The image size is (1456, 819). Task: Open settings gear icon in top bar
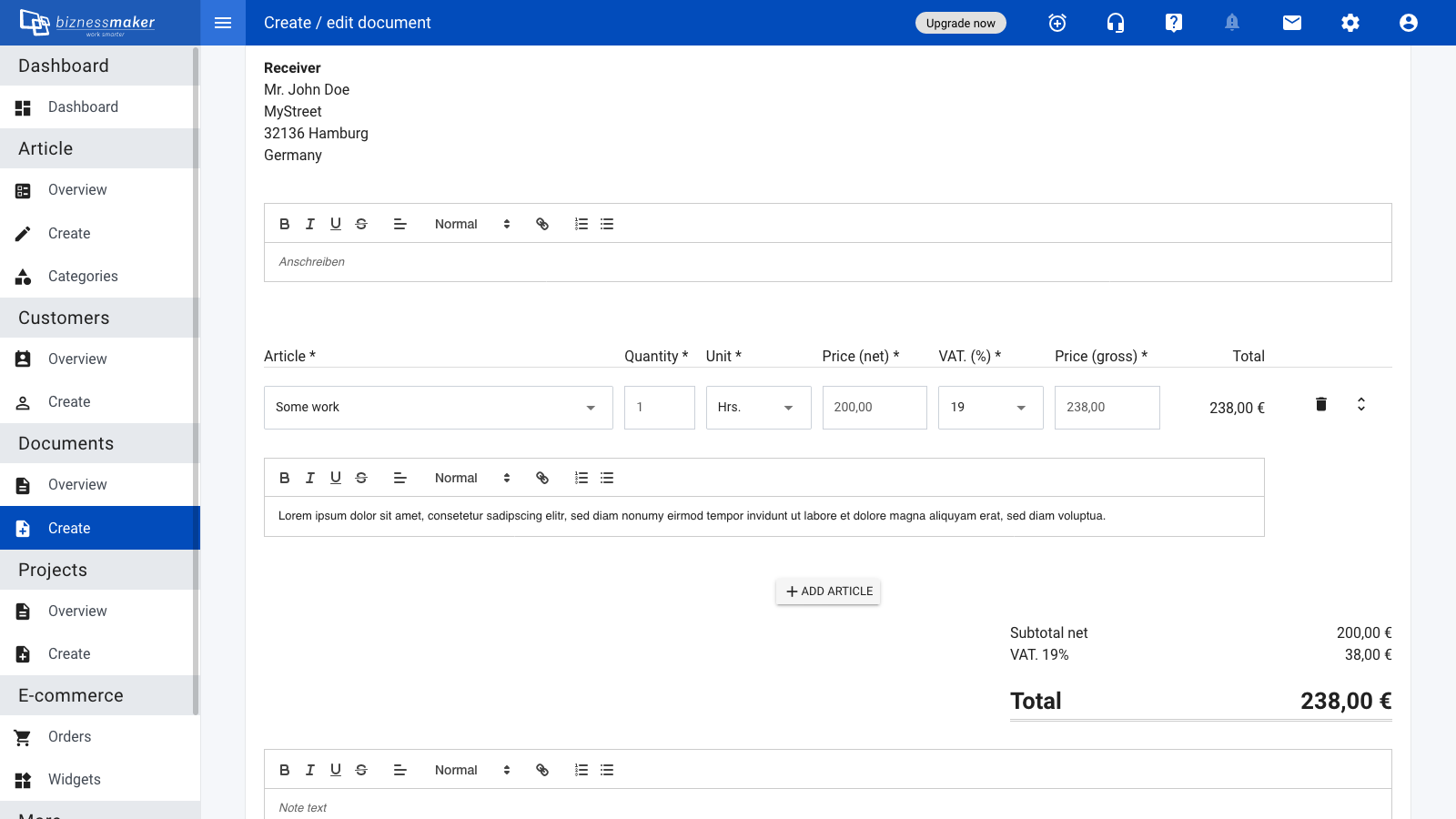click(x=1350, y=23)
